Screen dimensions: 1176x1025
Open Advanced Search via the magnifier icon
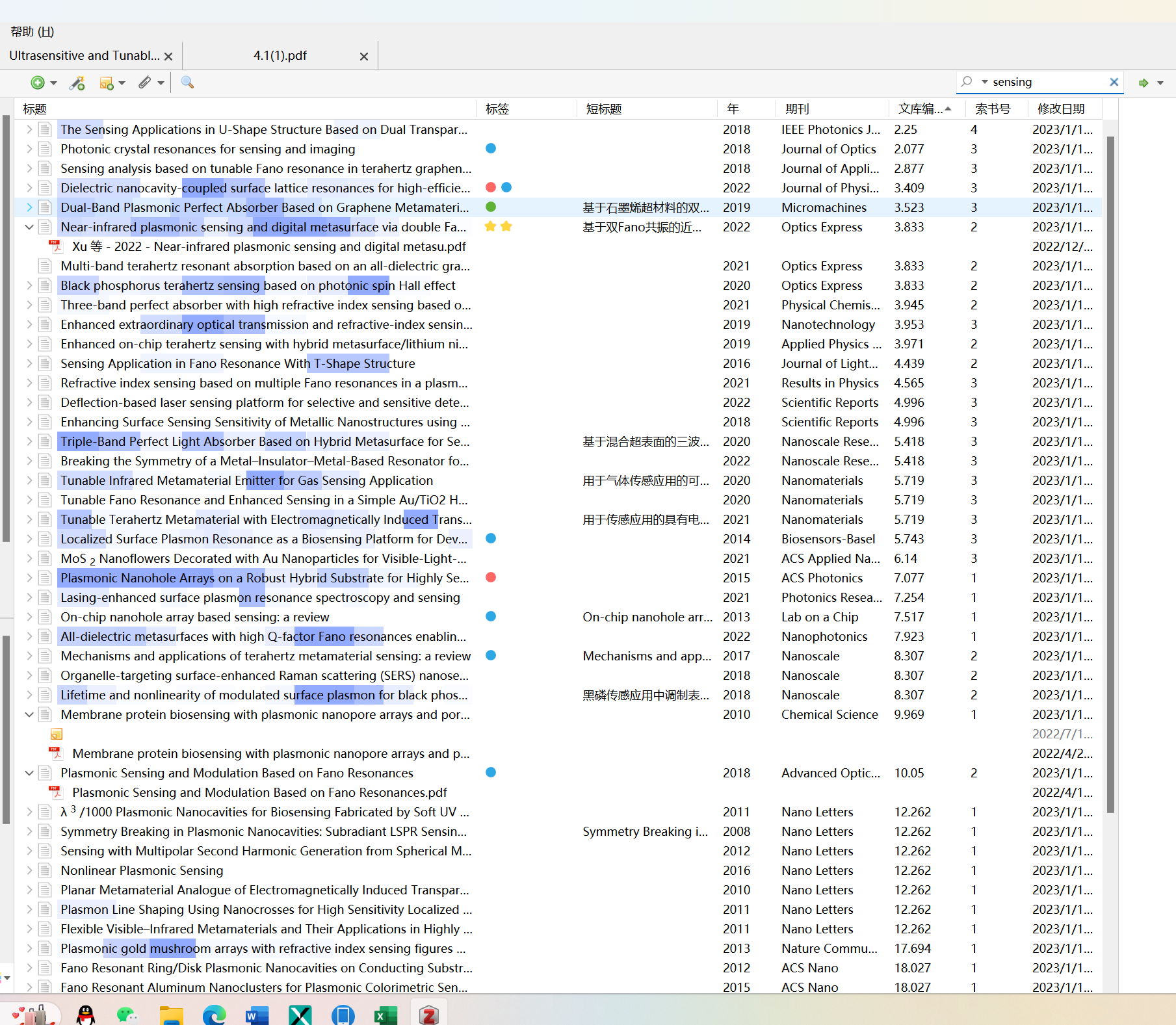point(188,83)
